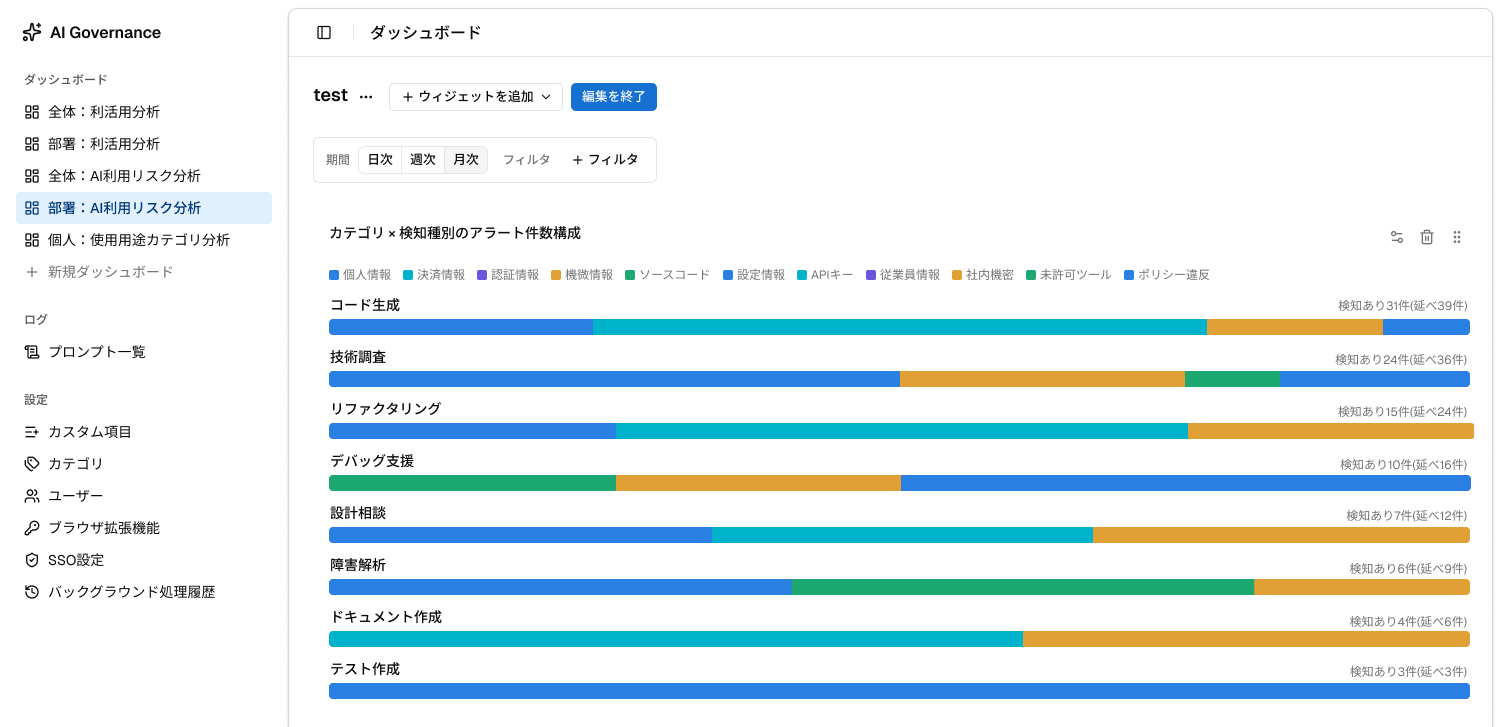Click the green segment in 障害解析 bar

point(1022,587)
